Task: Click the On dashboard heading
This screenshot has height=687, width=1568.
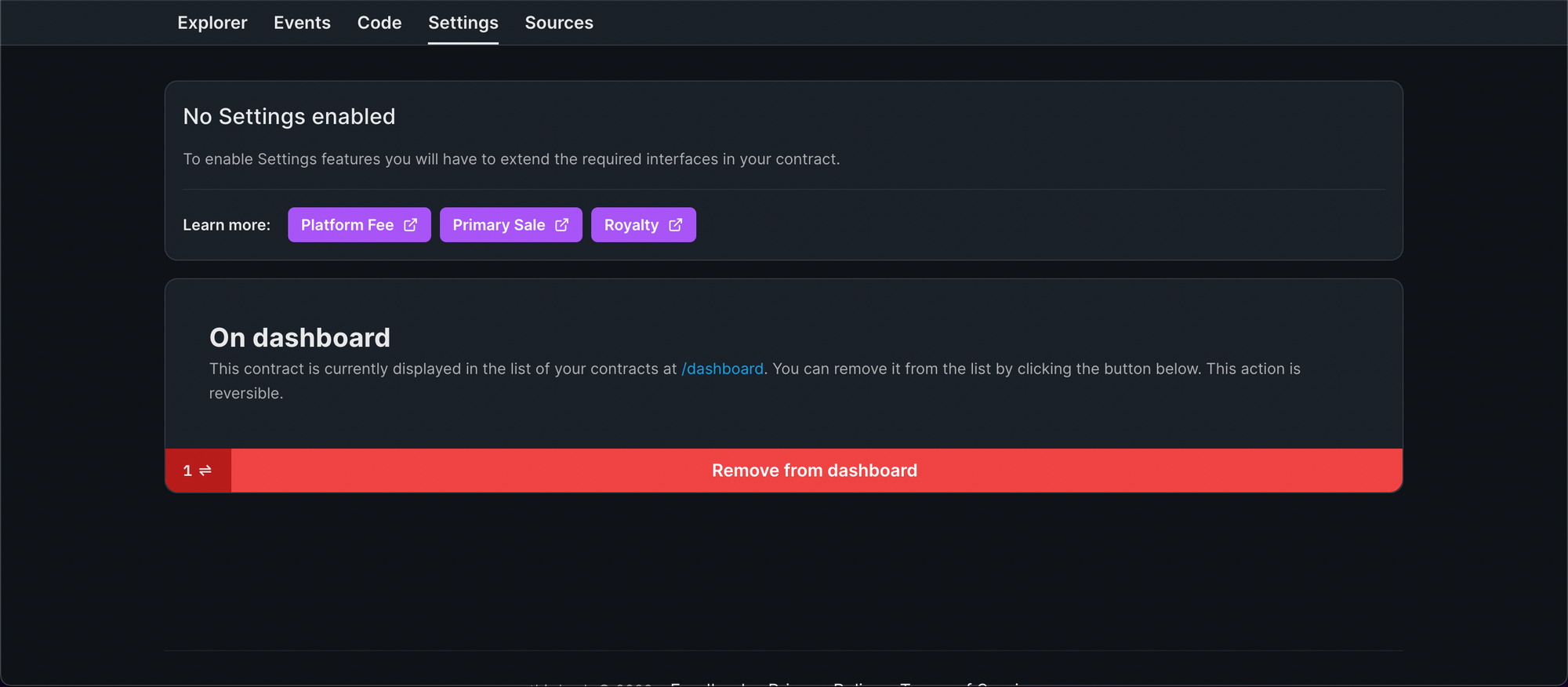Action: pos(299,337)
